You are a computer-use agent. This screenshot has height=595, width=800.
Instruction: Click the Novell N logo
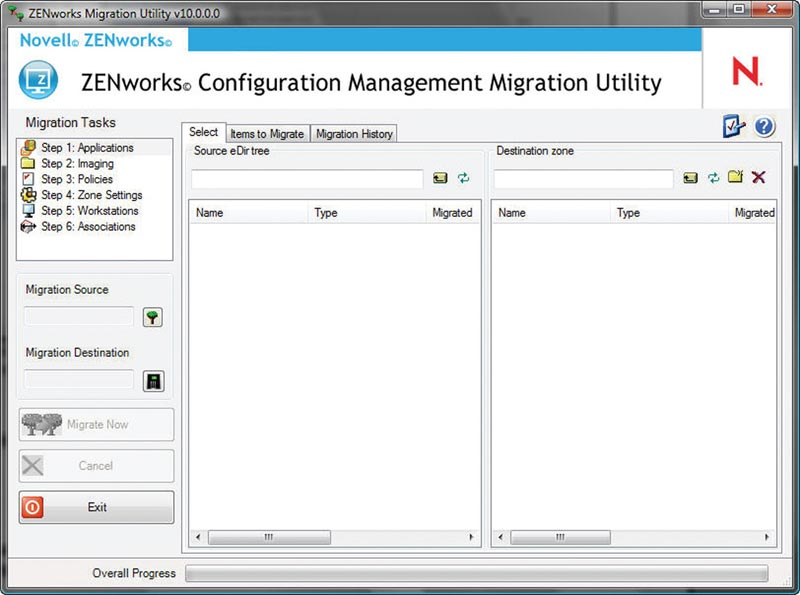[747, 71]
